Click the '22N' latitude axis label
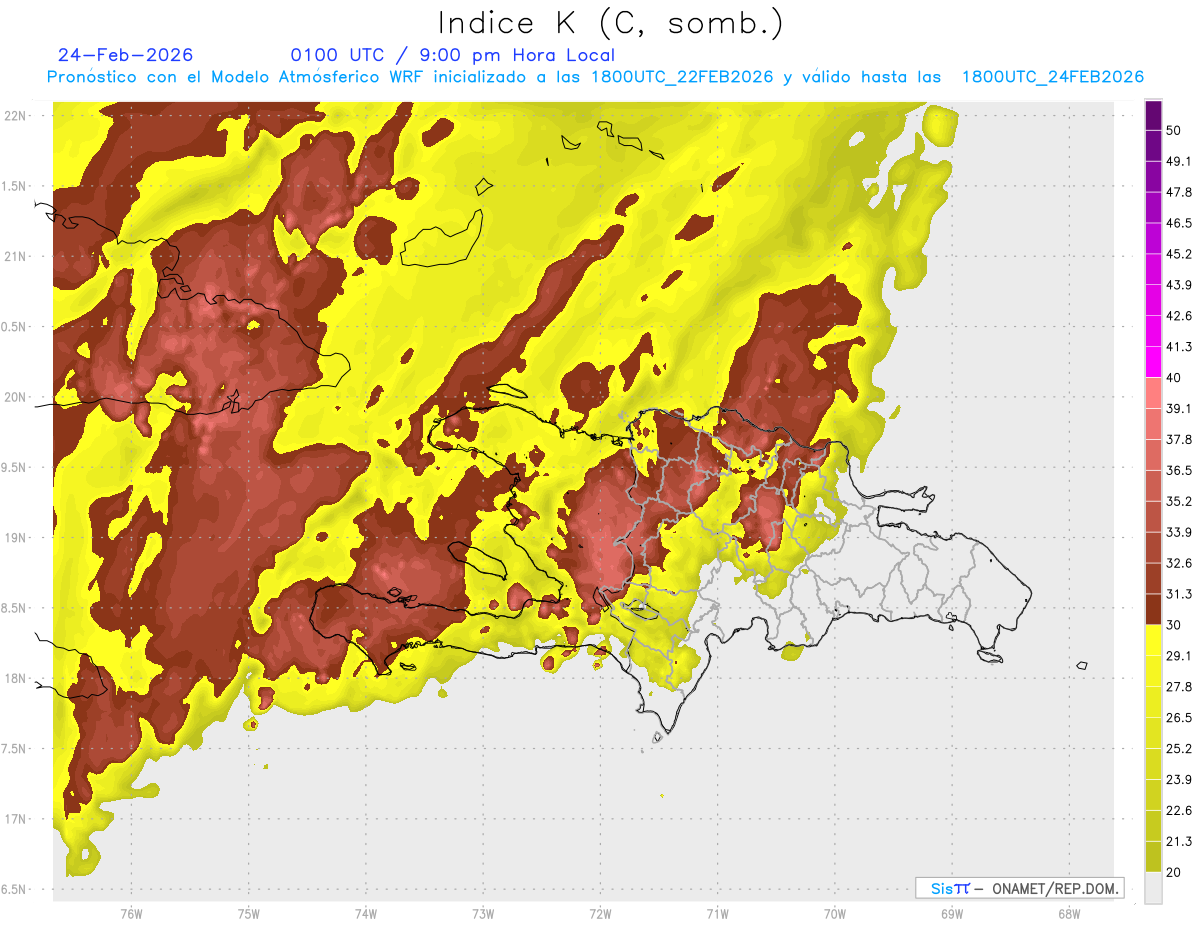 [17, 115]
